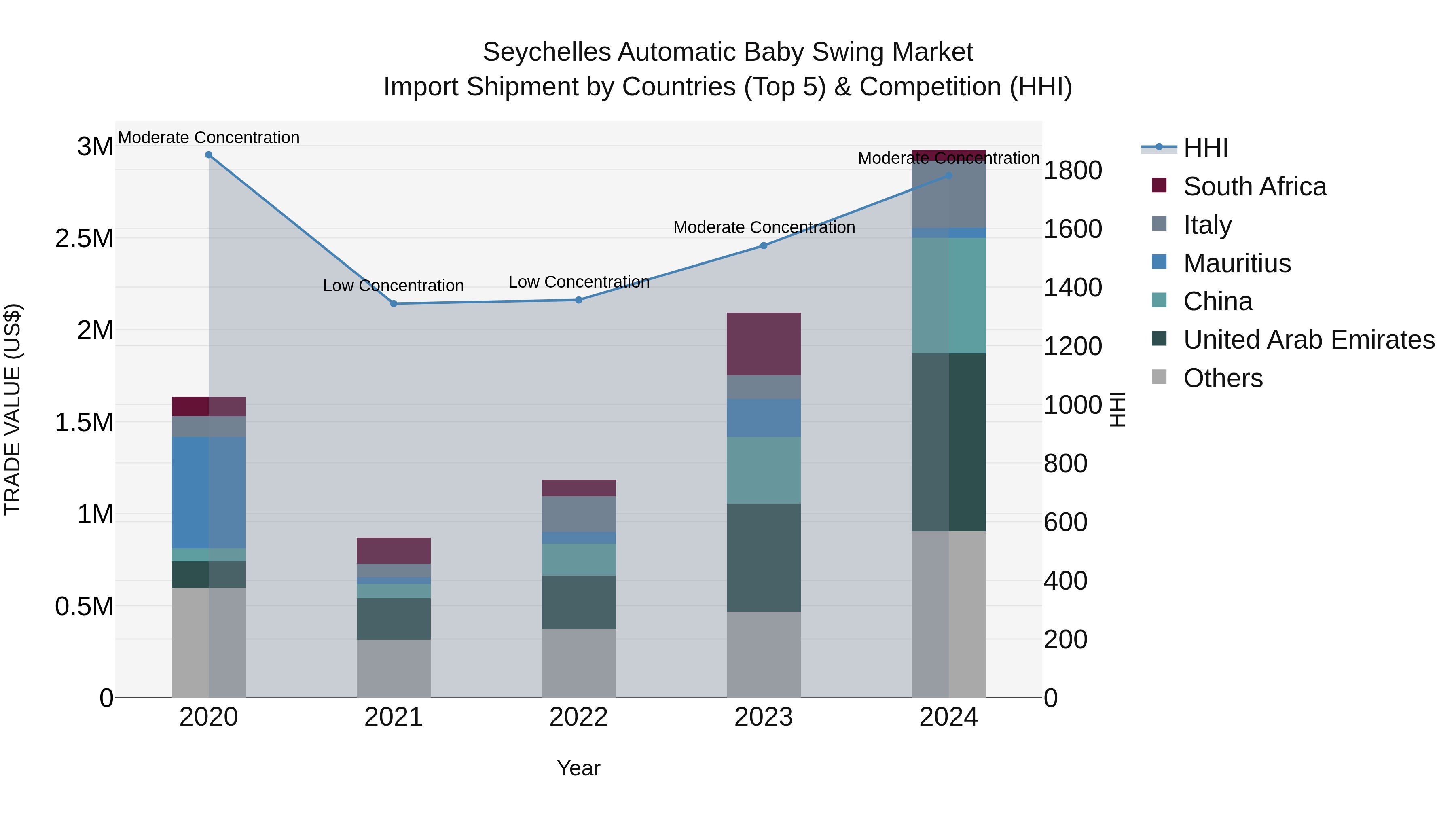Click United Arab Emirates segment in 2023 bar
The image size is (1456, 819).
coord(764,557)
